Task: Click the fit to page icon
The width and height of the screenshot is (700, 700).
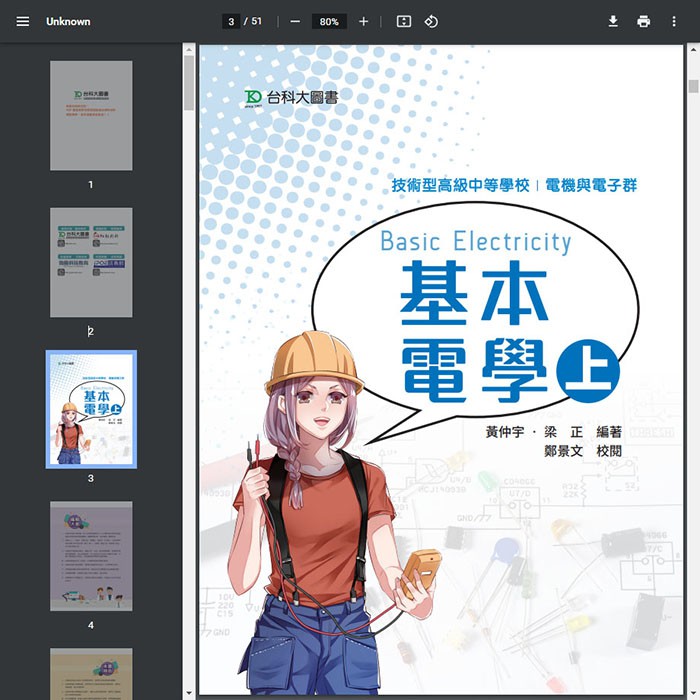Action: point(403,21)
